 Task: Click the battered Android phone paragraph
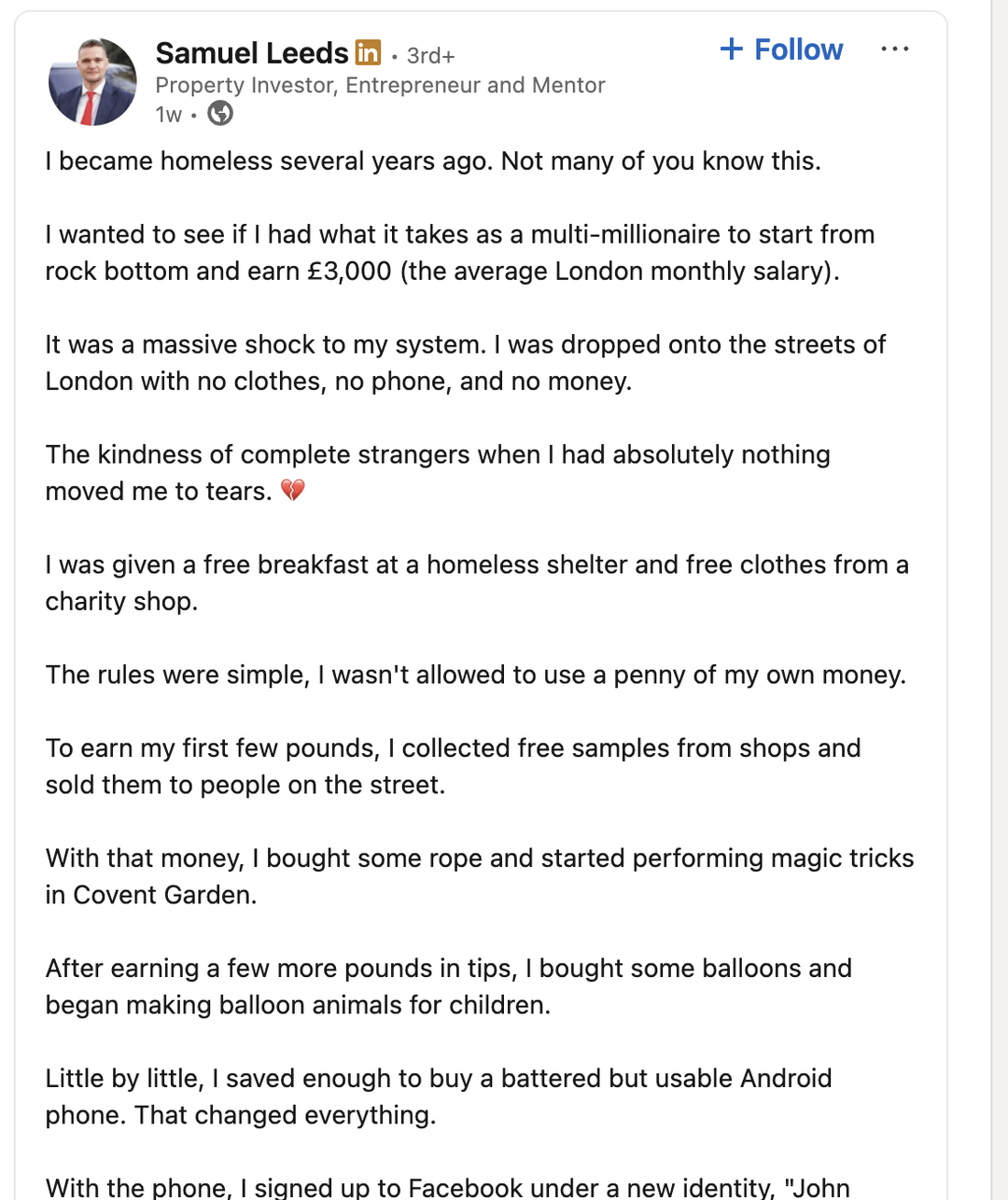[439, 1096]
